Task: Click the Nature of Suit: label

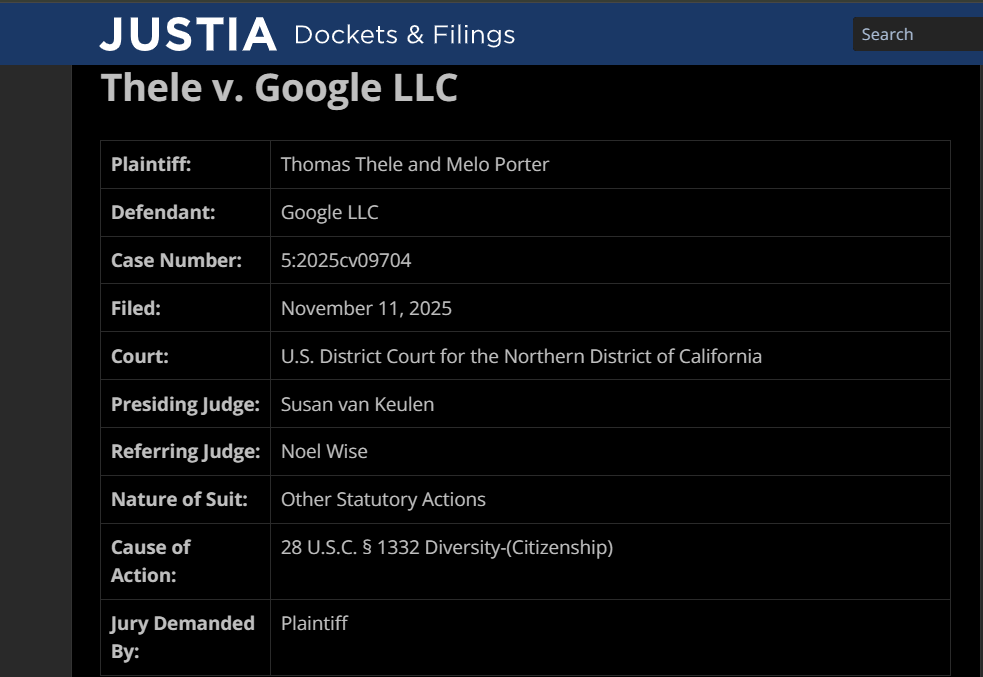Action: (179, 500)
